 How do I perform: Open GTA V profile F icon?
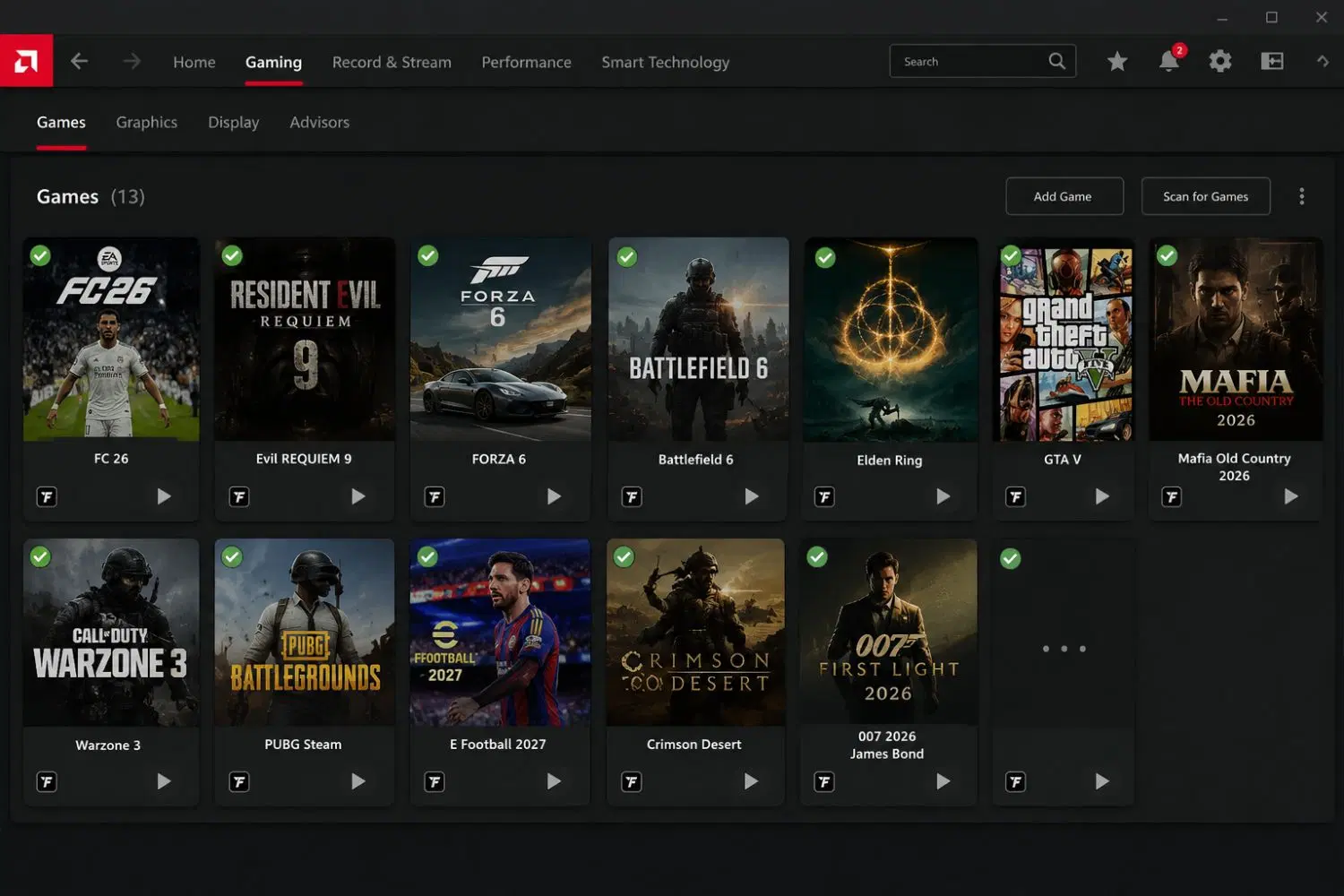[1015, 496]
